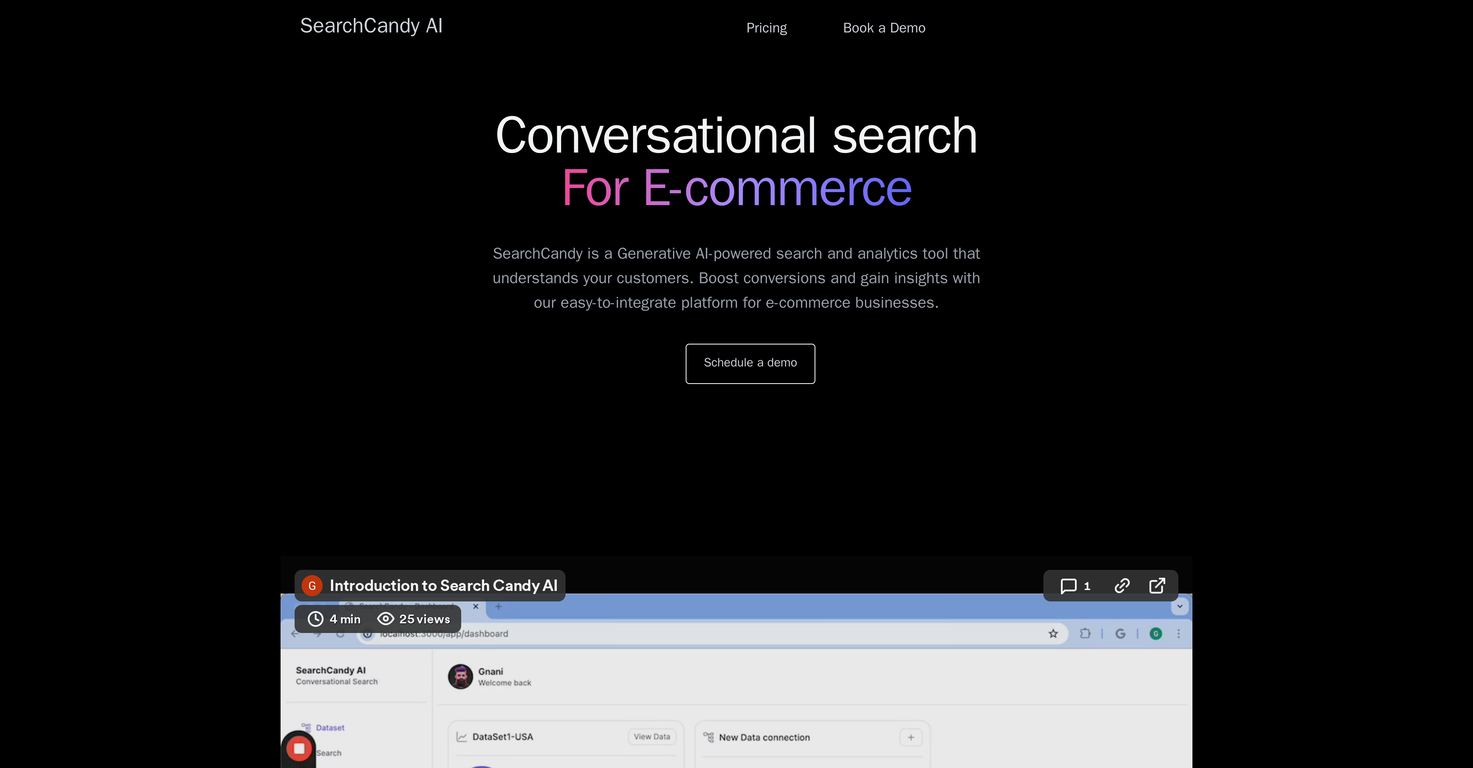Screen dimensions: 1473x768
Task: Open the demo in a new tab
Action: pos(1156,586)
